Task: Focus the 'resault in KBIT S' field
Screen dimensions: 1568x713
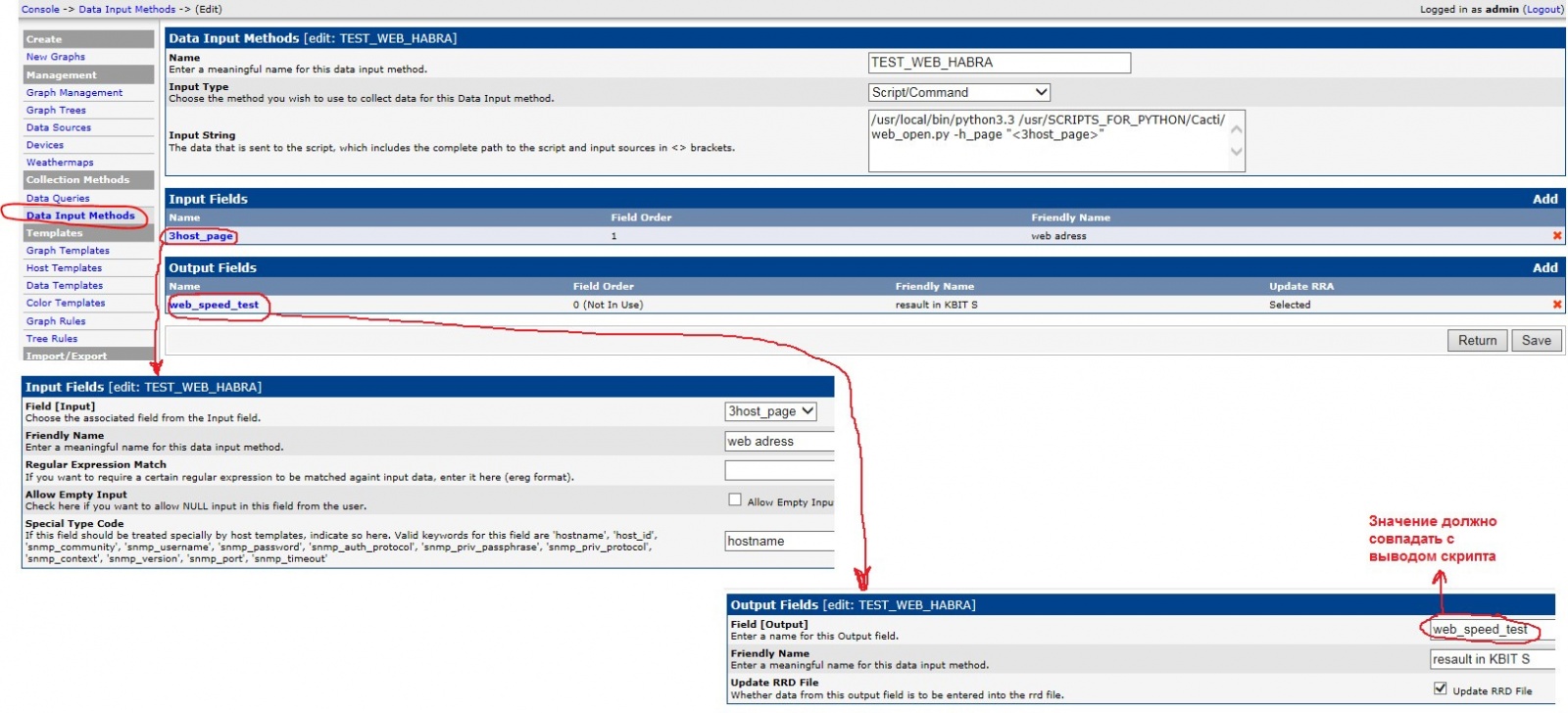Action: click(1493, 659)
